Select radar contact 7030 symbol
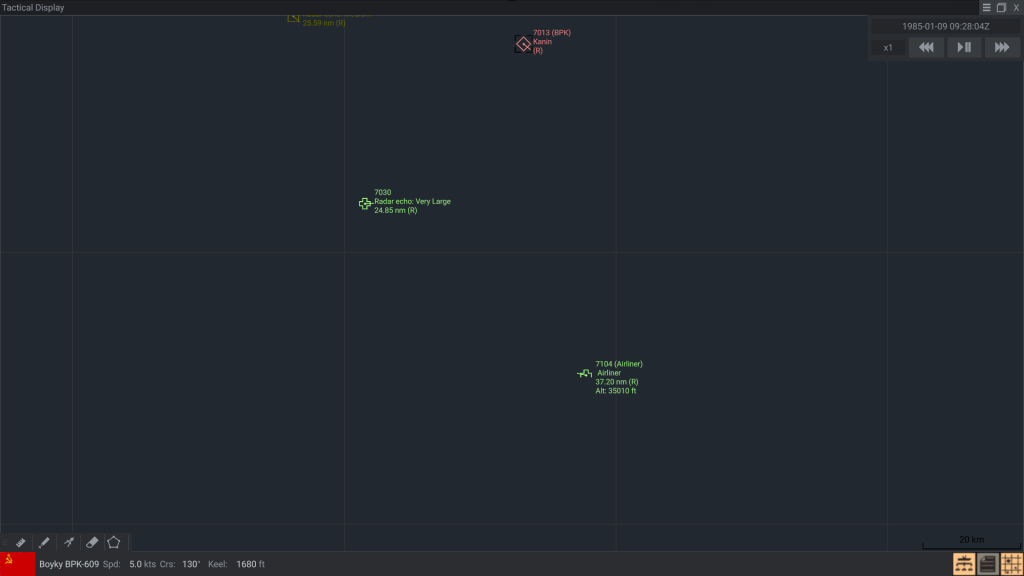1024x576 pixels. pos(365,203)
